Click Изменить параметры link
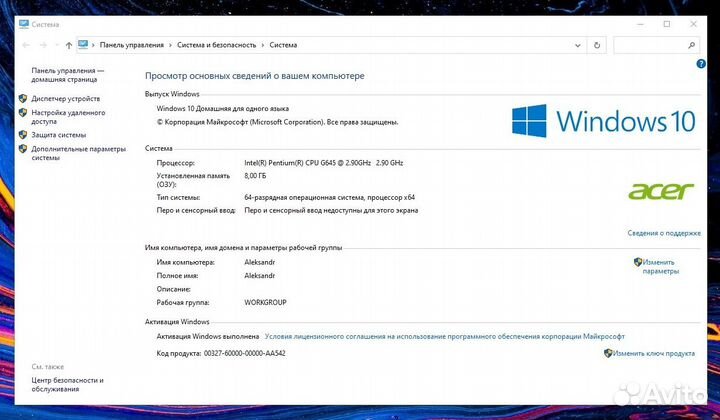Image resolution: width=720 pixels, height=420 pixels. click(x=660, y=267)
